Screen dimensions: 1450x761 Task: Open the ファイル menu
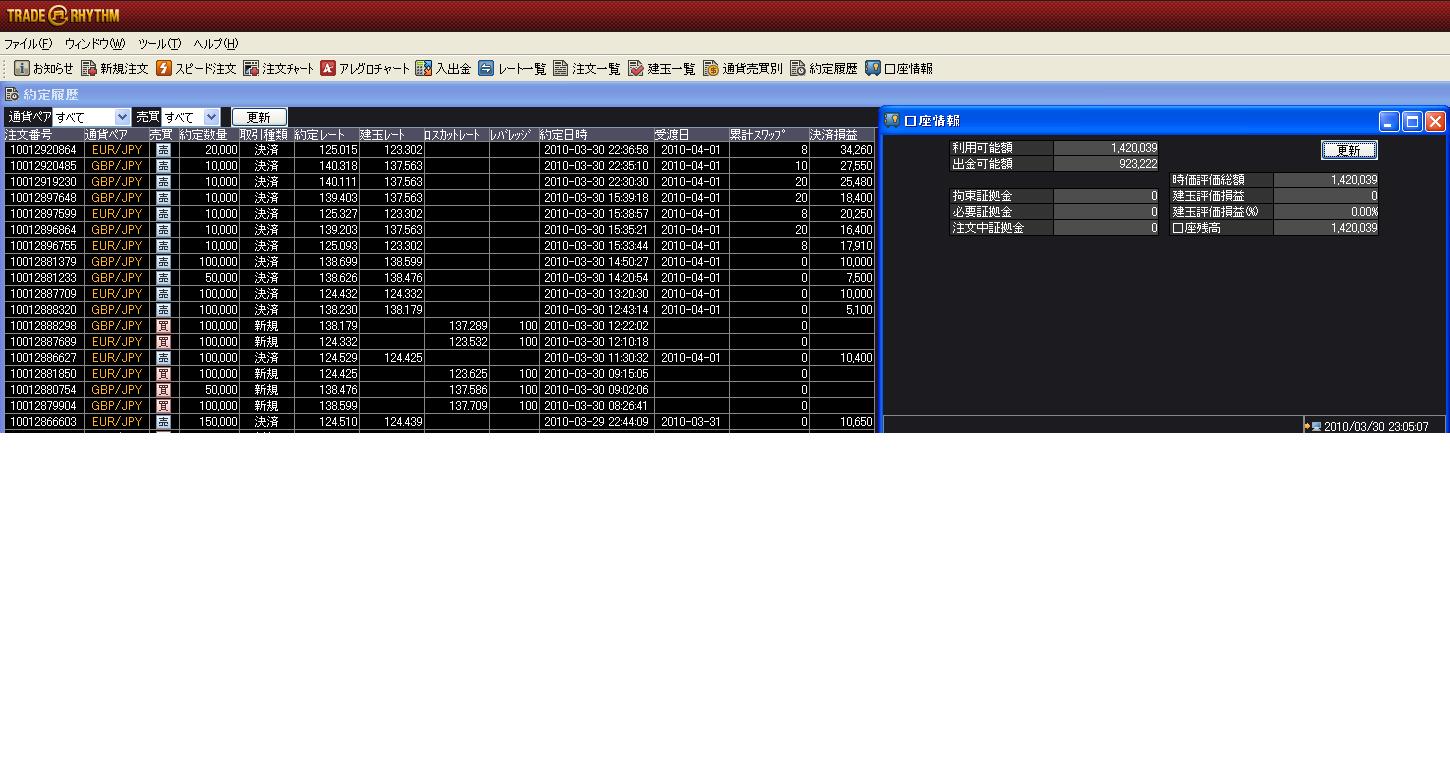pyautogui.click(x=28, y=44)
